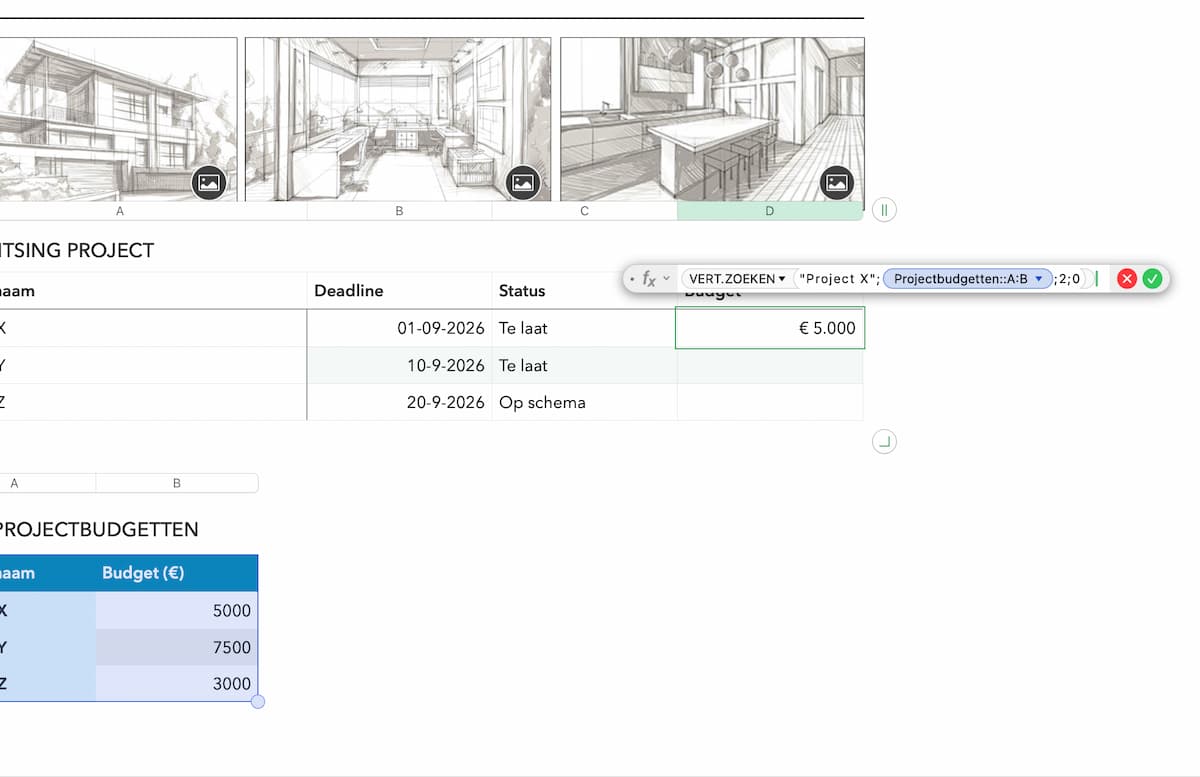Select the "Te laat" status in the 01-09-2026 row
Viewport: 1200px width, 777px height.
click(584, 328)
